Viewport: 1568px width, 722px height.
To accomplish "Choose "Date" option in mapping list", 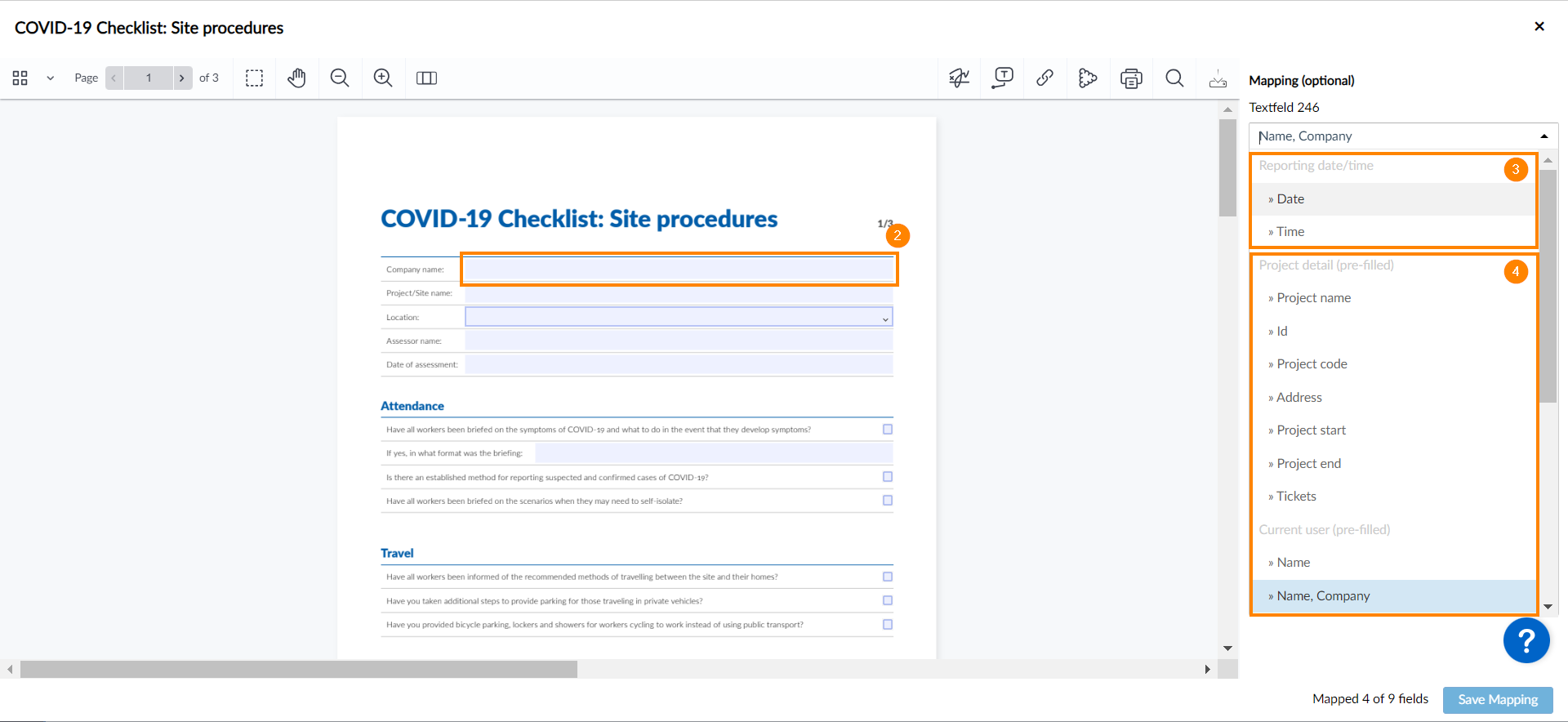I will pos(1290,199).
